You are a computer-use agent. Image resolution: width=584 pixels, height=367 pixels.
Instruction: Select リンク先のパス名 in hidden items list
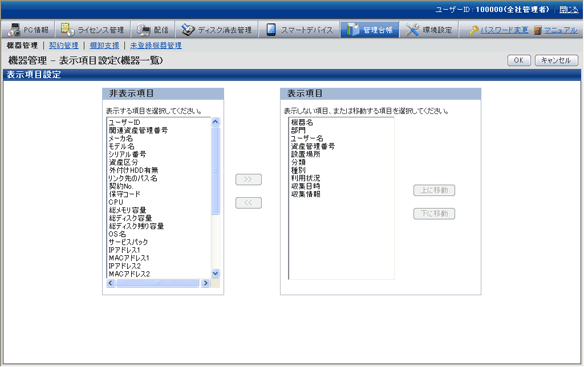133,178
